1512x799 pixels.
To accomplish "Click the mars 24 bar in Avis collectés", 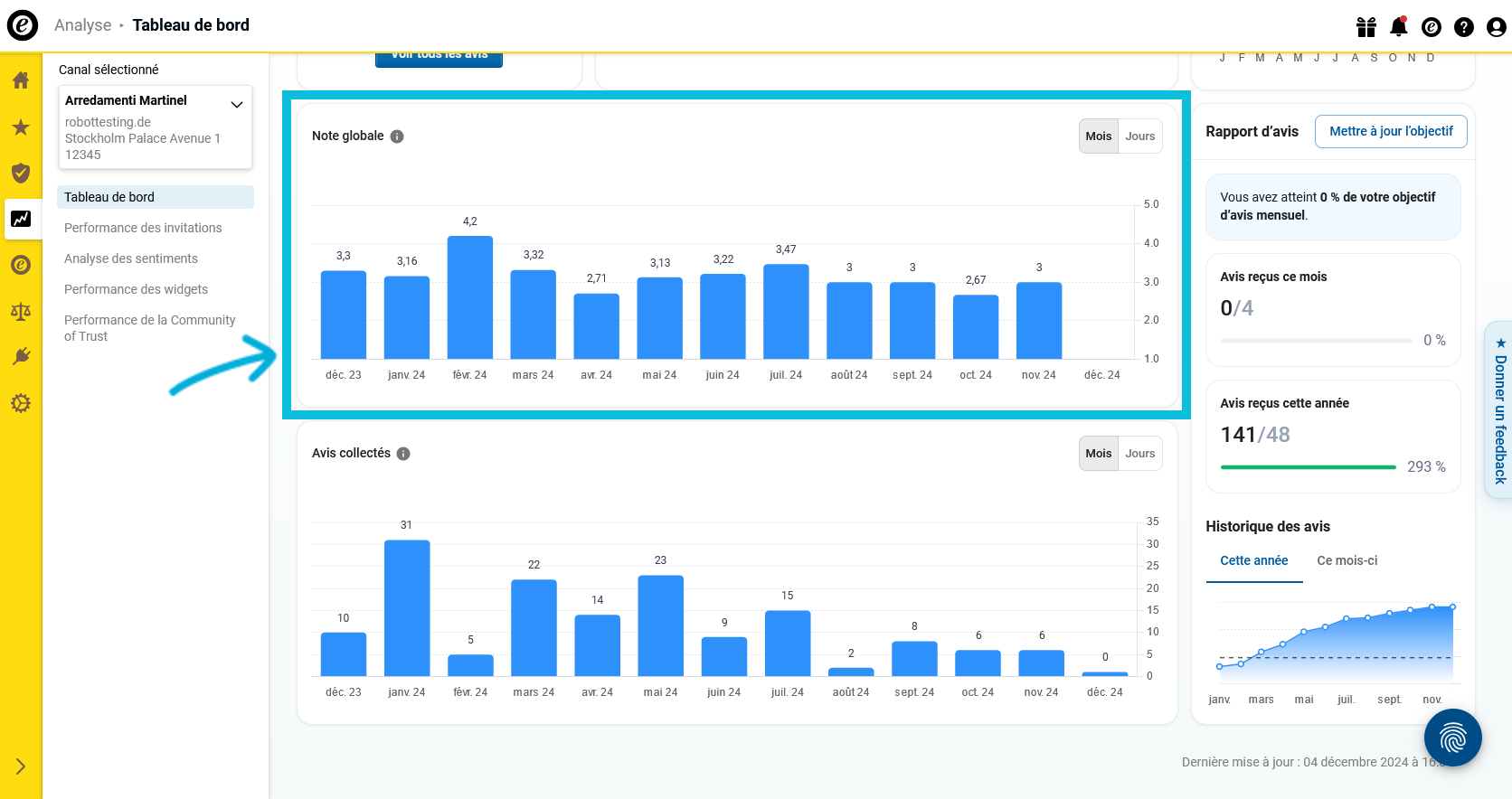I will click(x=534, y=628).
